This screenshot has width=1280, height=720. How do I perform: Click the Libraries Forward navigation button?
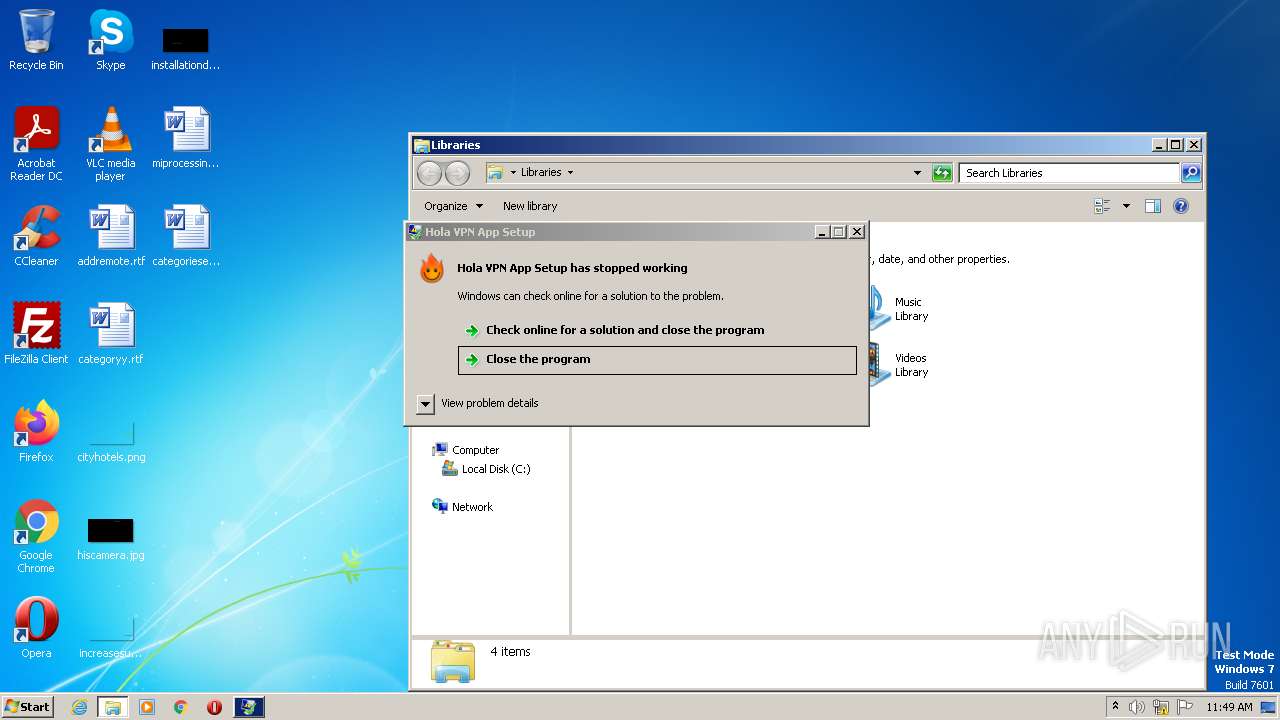click(x=457, y=173)
